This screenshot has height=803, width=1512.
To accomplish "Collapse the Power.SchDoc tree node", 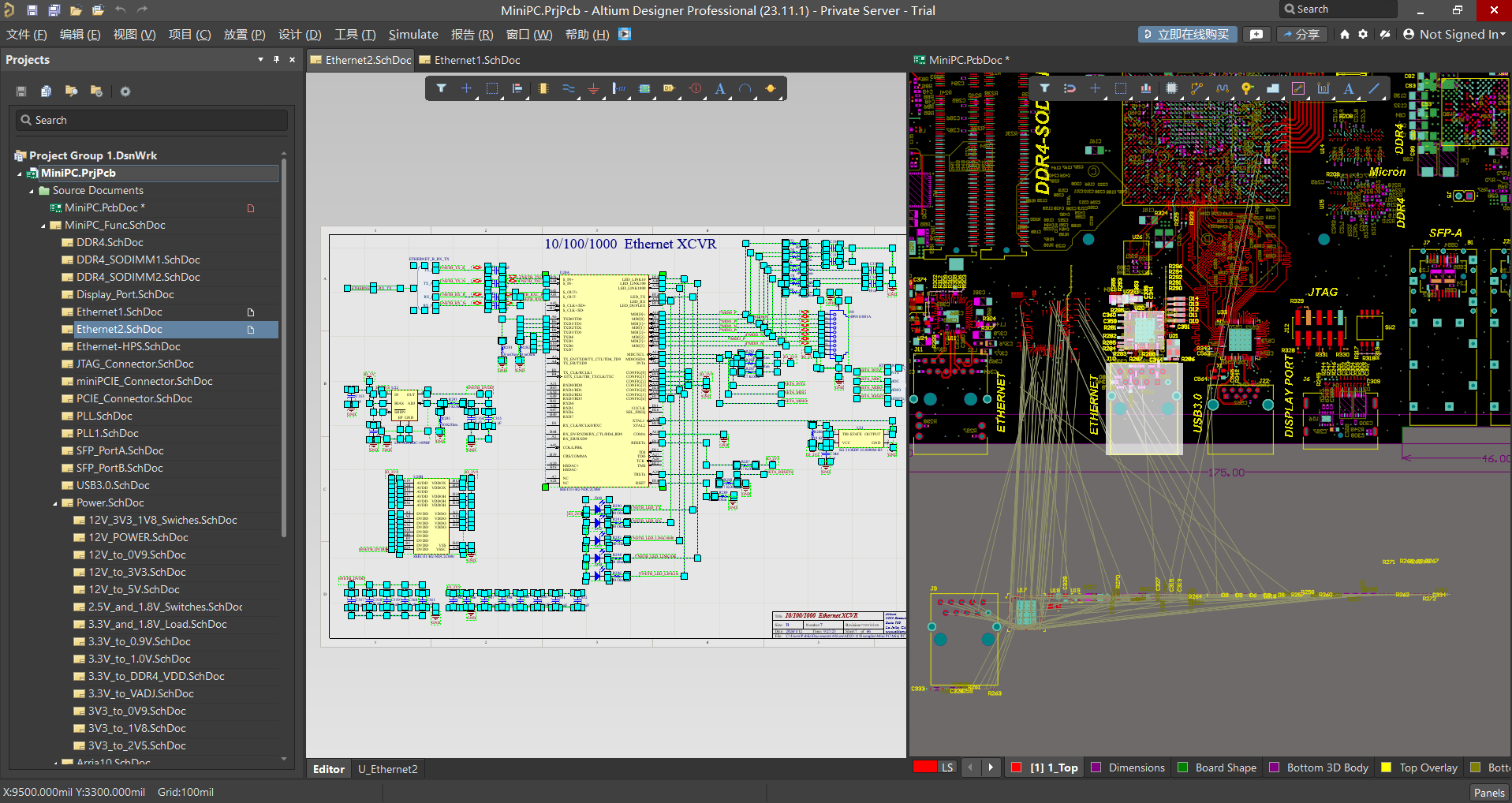I will [55, 503].
